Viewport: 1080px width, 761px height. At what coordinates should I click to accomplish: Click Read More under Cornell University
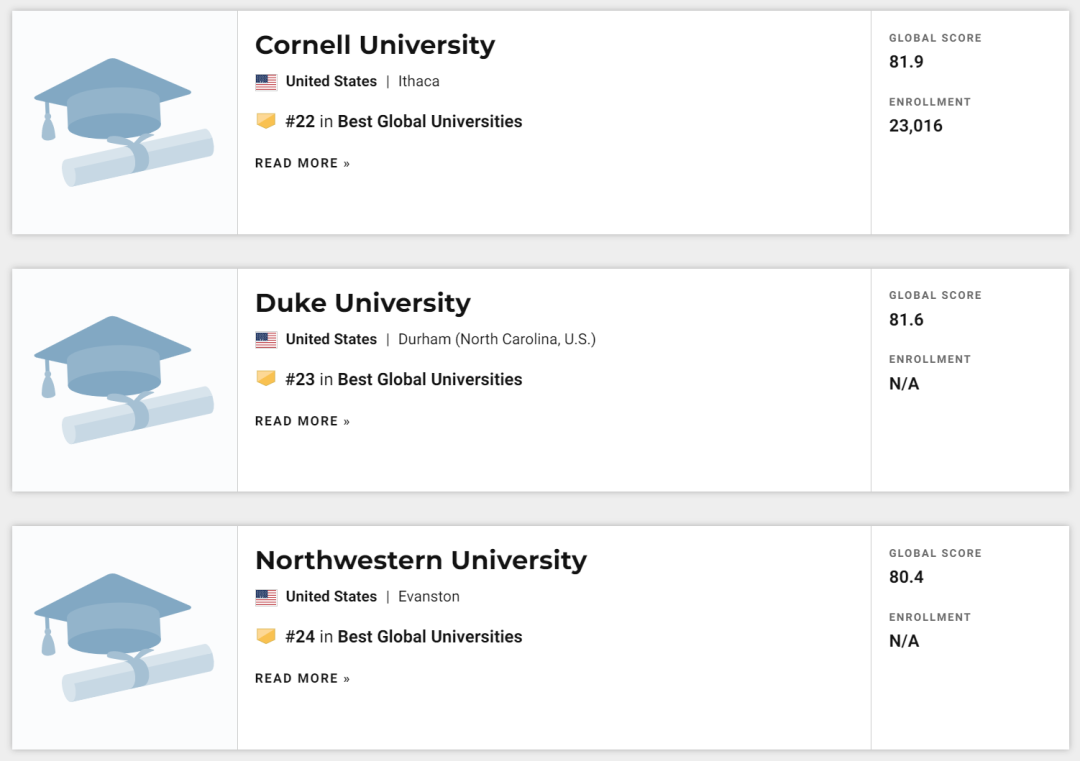click(x=303, y=163)
